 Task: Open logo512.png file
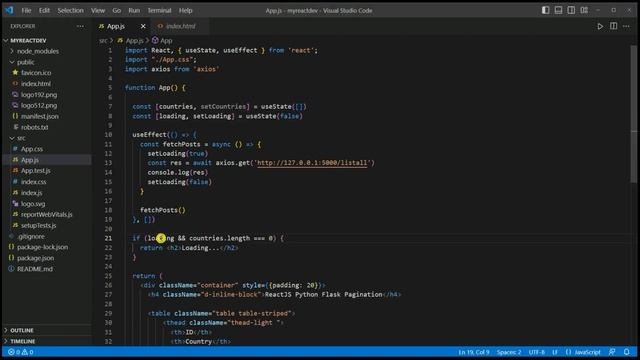click(x=39, y=105)
